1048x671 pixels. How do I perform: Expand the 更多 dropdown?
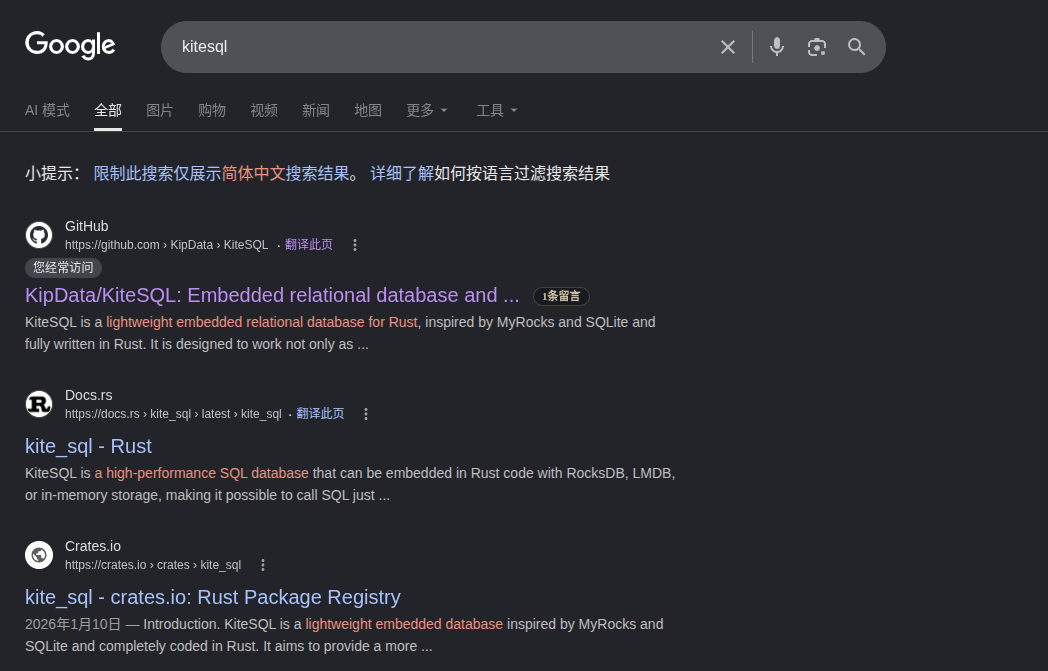coord(427,110)
